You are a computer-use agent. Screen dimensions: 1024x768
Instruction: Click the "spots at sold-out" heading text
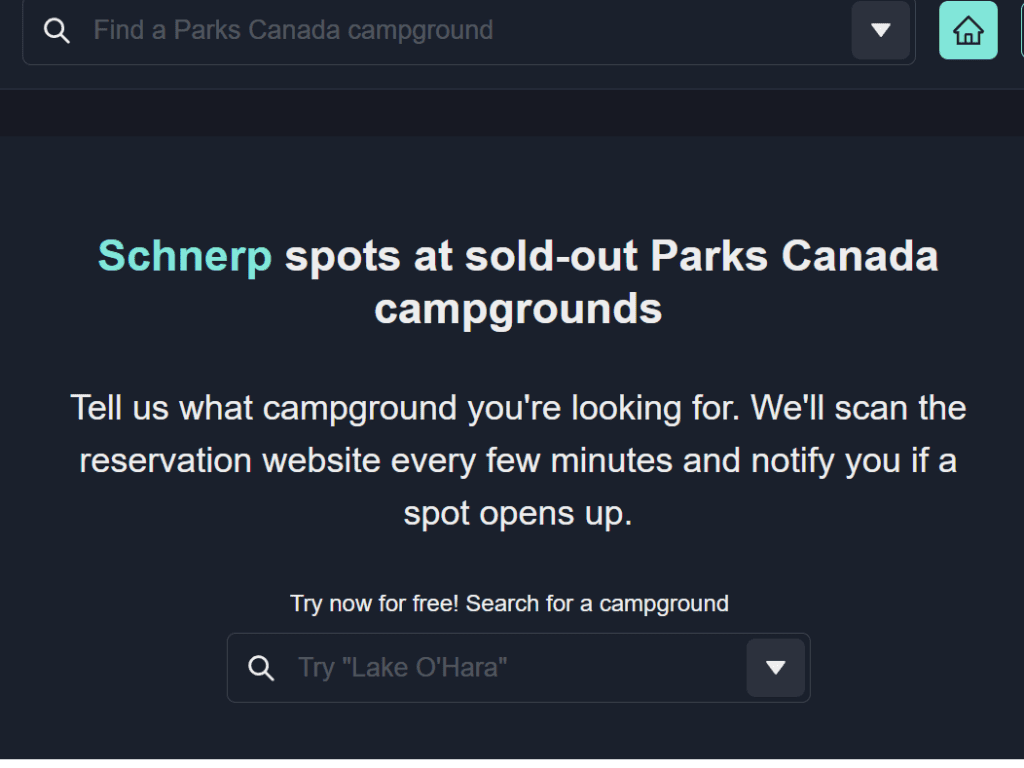pyautogui.click(x=461, y=255)
